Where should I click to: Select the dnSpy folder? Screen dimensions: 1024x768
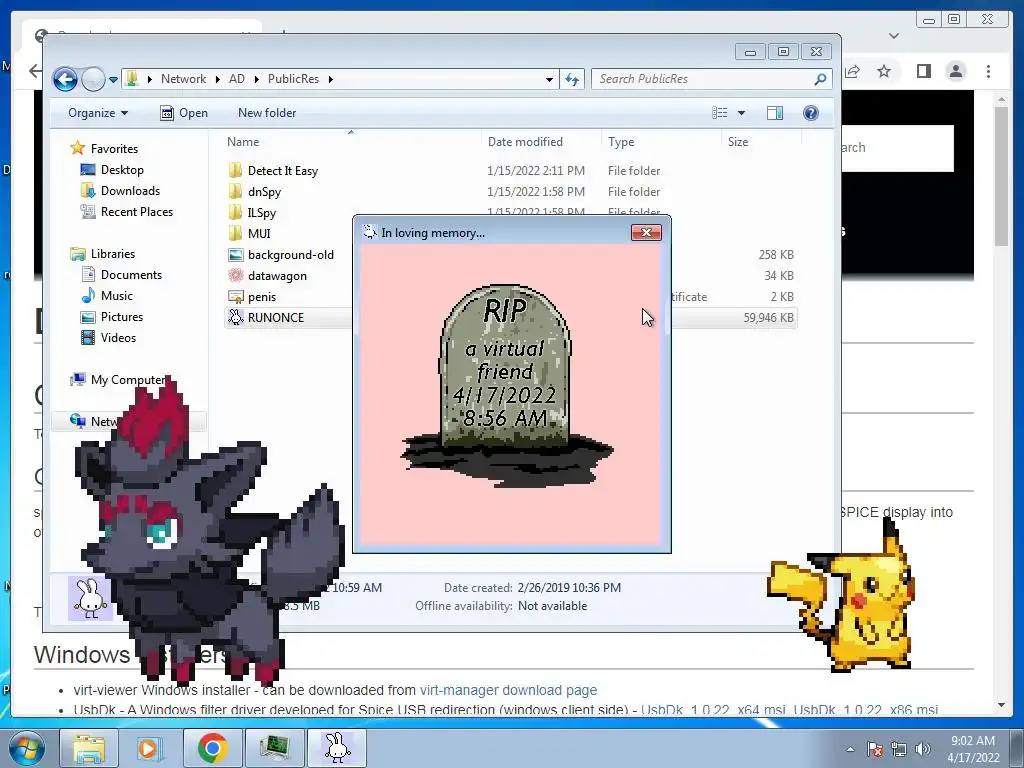point(264,192)
